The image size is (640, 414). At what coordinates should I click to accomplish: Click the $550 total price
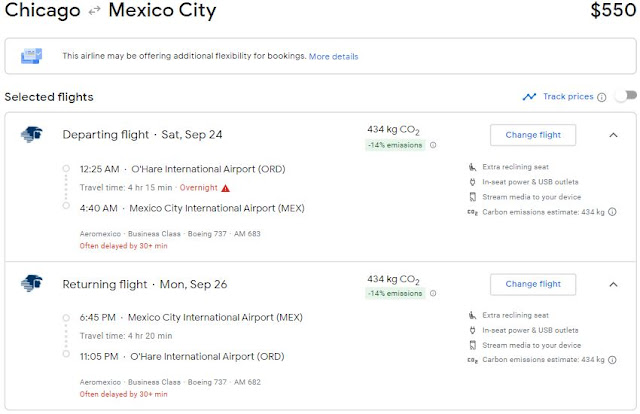(609, 12)
